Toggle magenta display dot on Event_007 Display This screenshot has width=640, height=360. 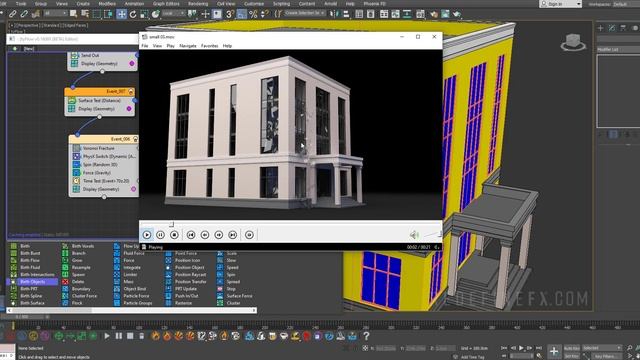click(x=129, y=109)
